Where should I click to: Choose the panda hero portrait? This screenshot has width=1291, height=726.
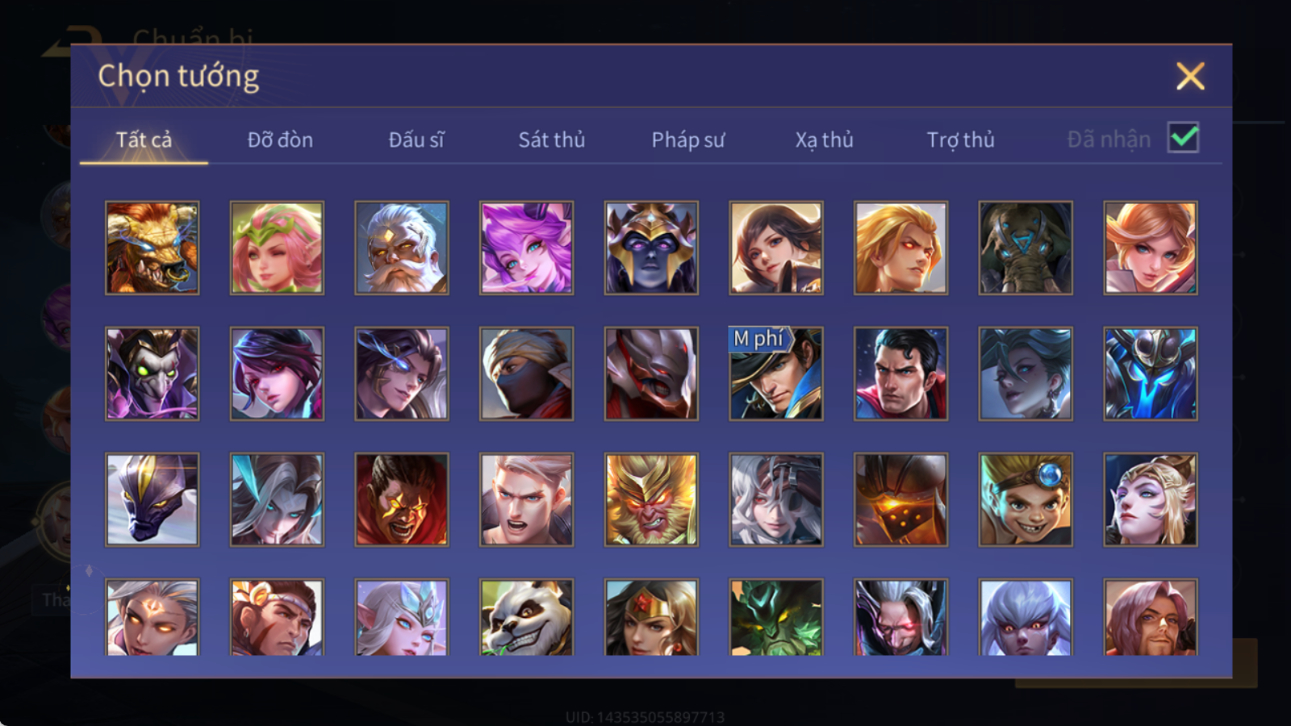point(526,617)
